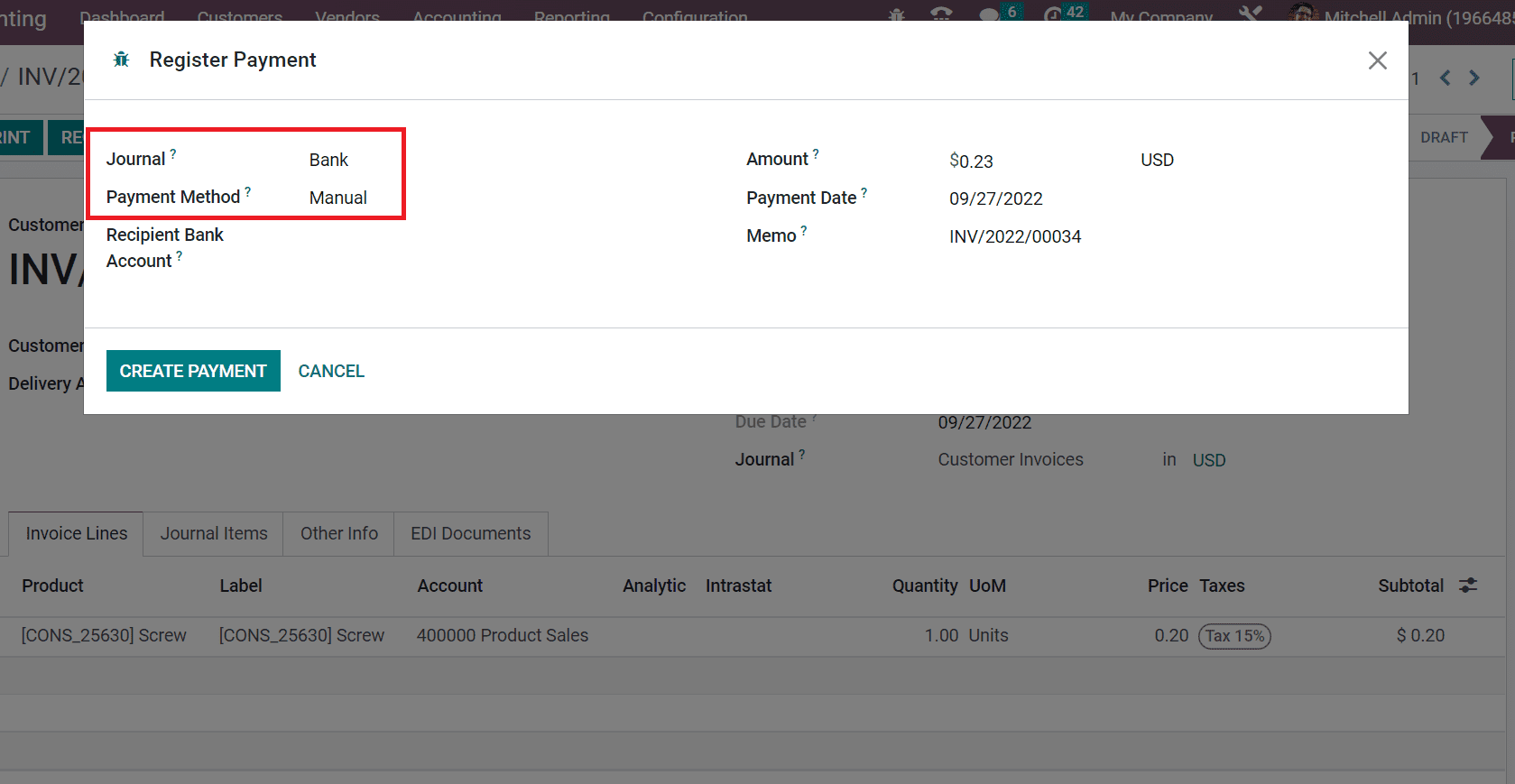Click Mitchell Admin user avatar
The height and width of the screenshot is (784, 1515).
(1303, 14)
